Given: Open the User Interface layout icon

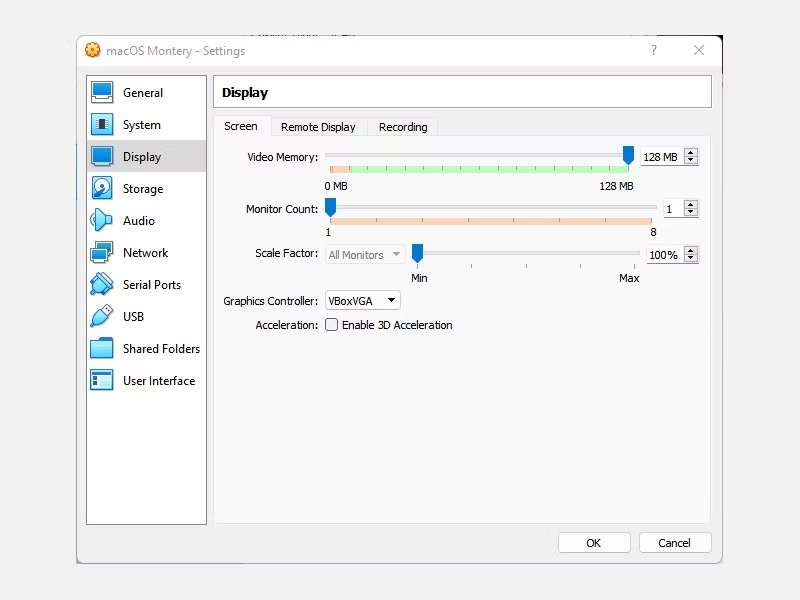Looking at the screenshot, I should coord(102,381).
